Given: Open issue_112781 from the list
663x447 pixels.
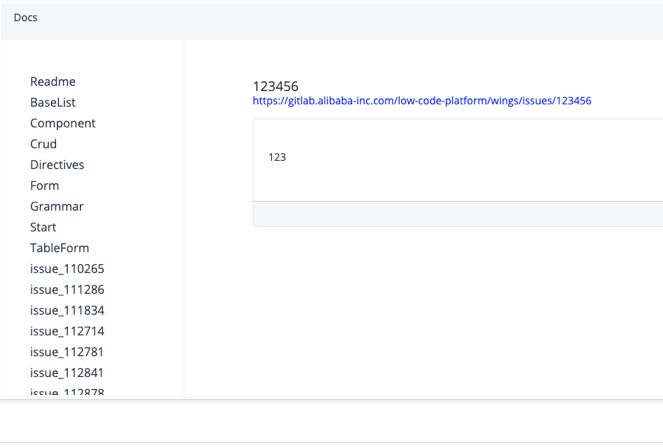Looking at the screenshot, I should click(x=67, y=352).
